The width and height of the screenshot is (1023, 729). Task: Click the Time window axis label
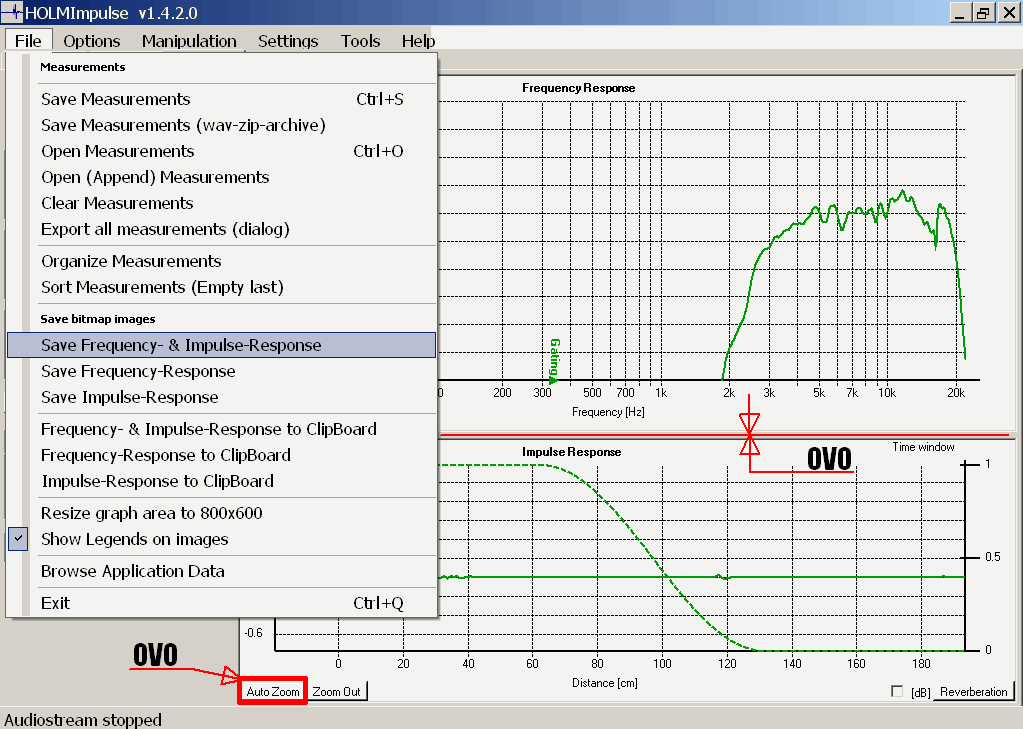click(923, 447)
